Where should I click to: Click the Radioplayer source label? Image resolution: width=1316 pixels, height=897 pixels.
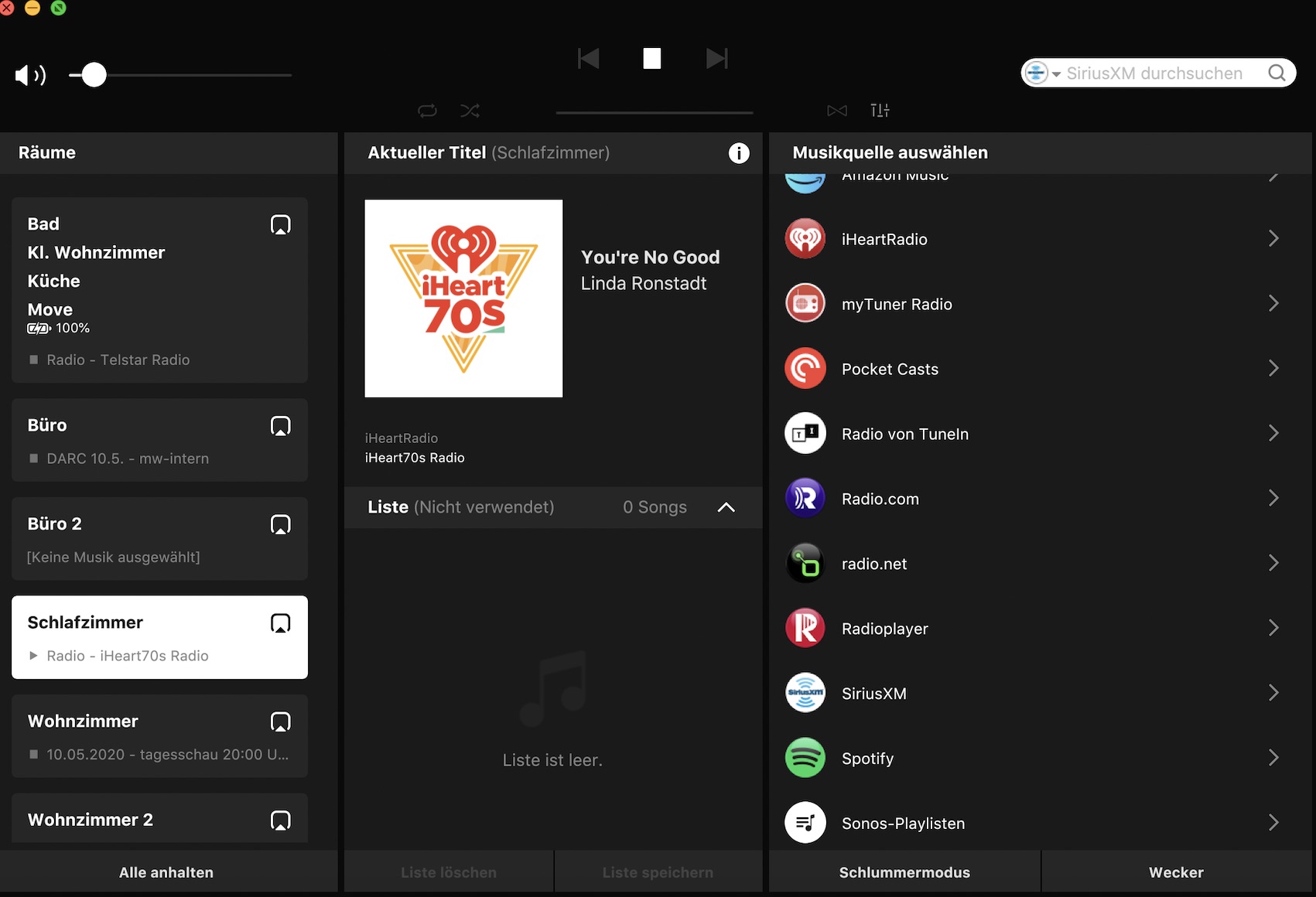[885, 629]
